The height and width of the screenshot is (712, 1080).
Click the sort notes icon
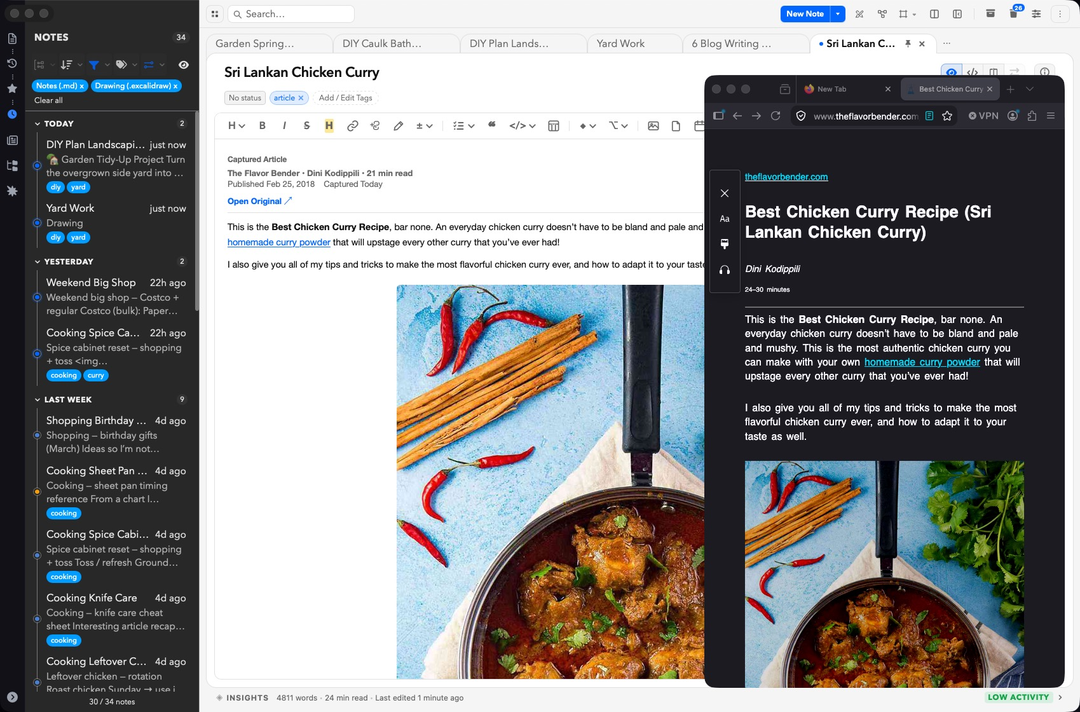coord(66,65)
